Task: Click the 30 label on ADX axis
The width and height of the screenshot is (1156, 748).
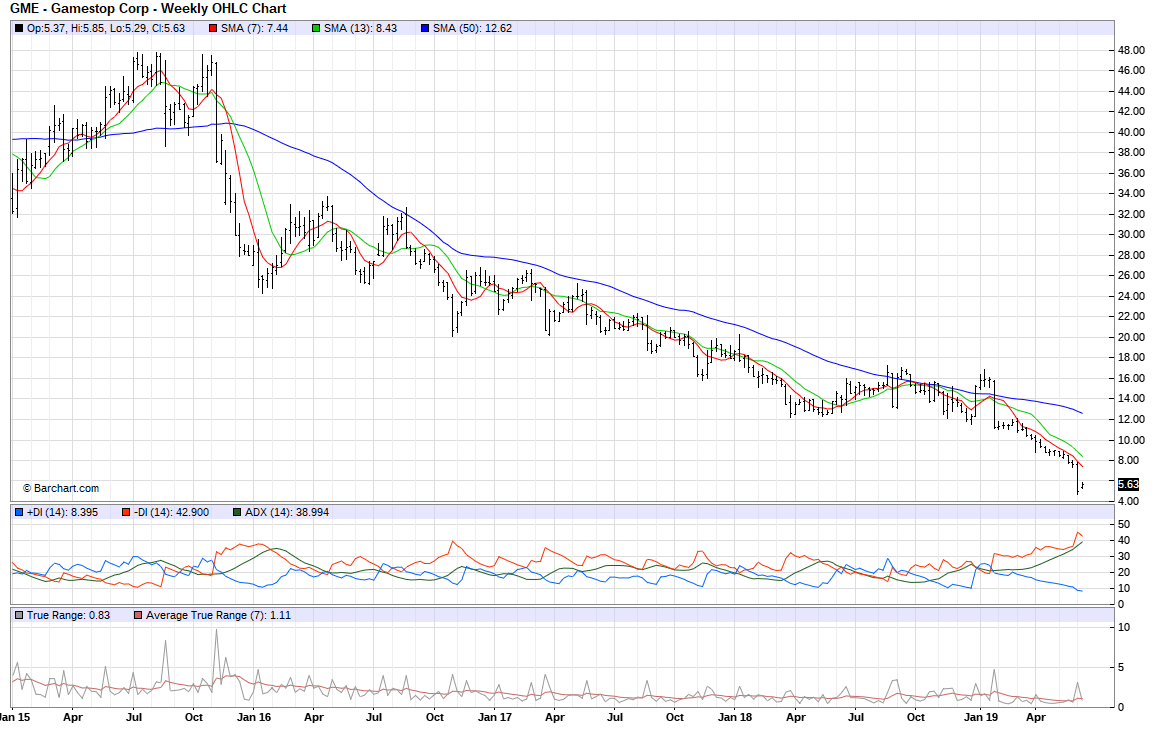Action: click(1124, 556)
